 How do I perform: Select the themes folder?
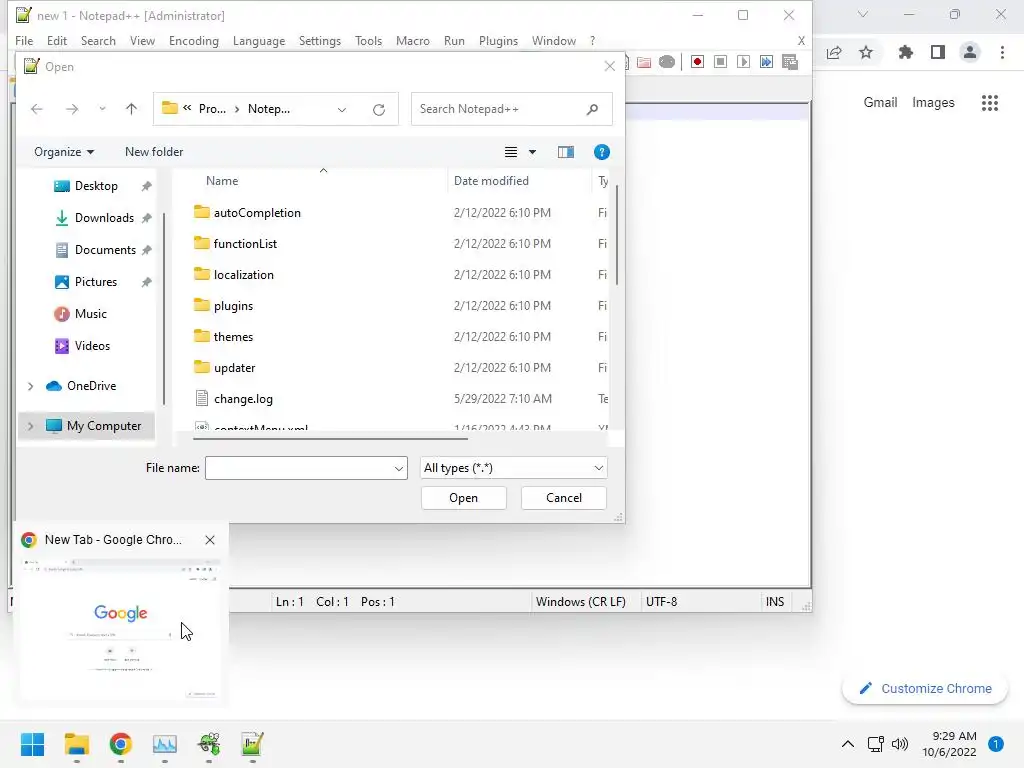(x=233, y=337)
